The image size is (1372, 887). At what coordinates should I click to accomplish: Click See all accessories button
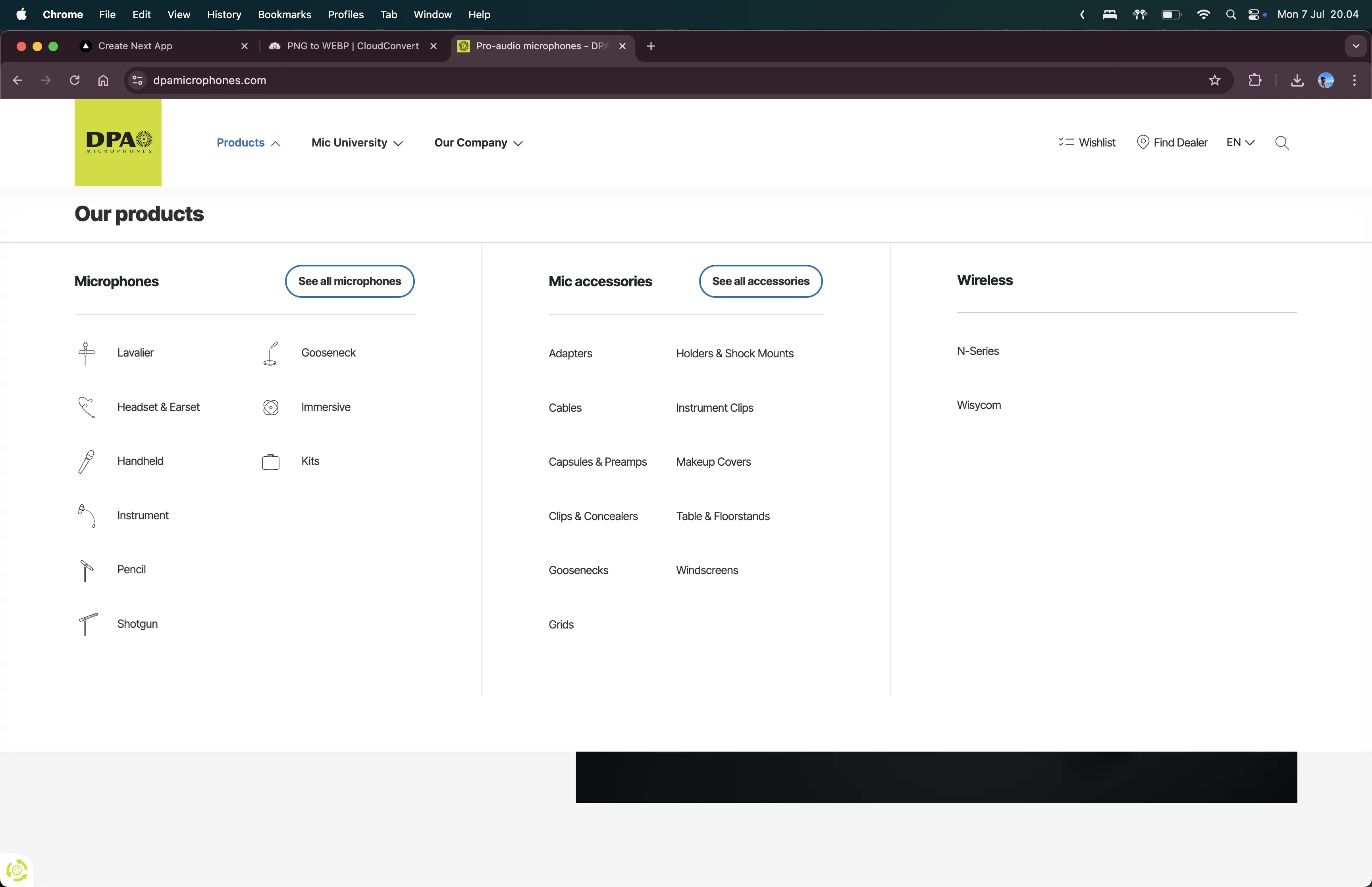[x=760, y=281]
